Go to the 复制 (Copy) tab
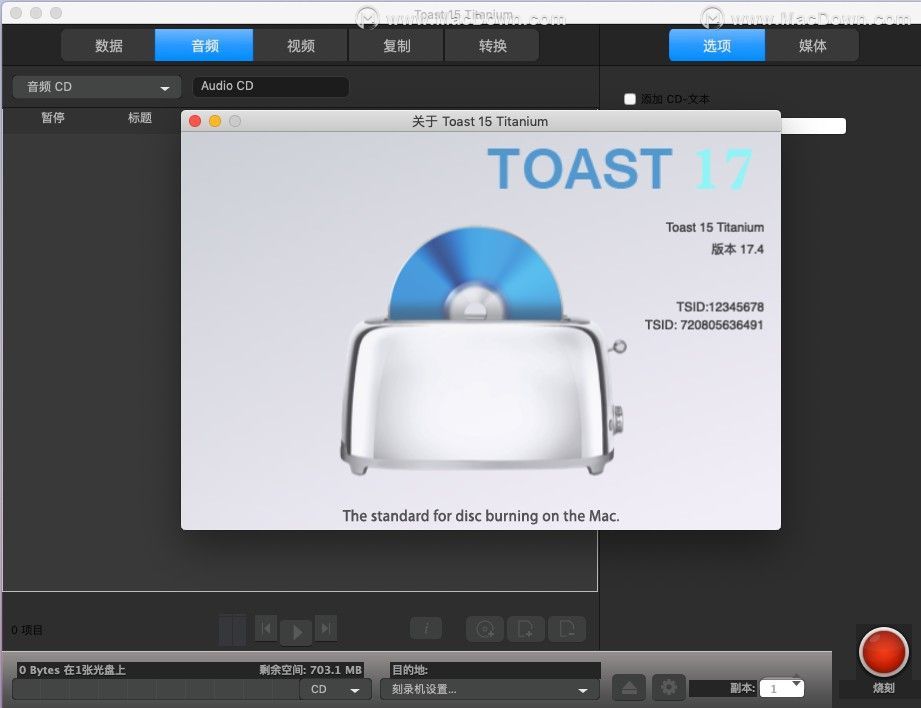Screen dimensions: 921x708 396,45
